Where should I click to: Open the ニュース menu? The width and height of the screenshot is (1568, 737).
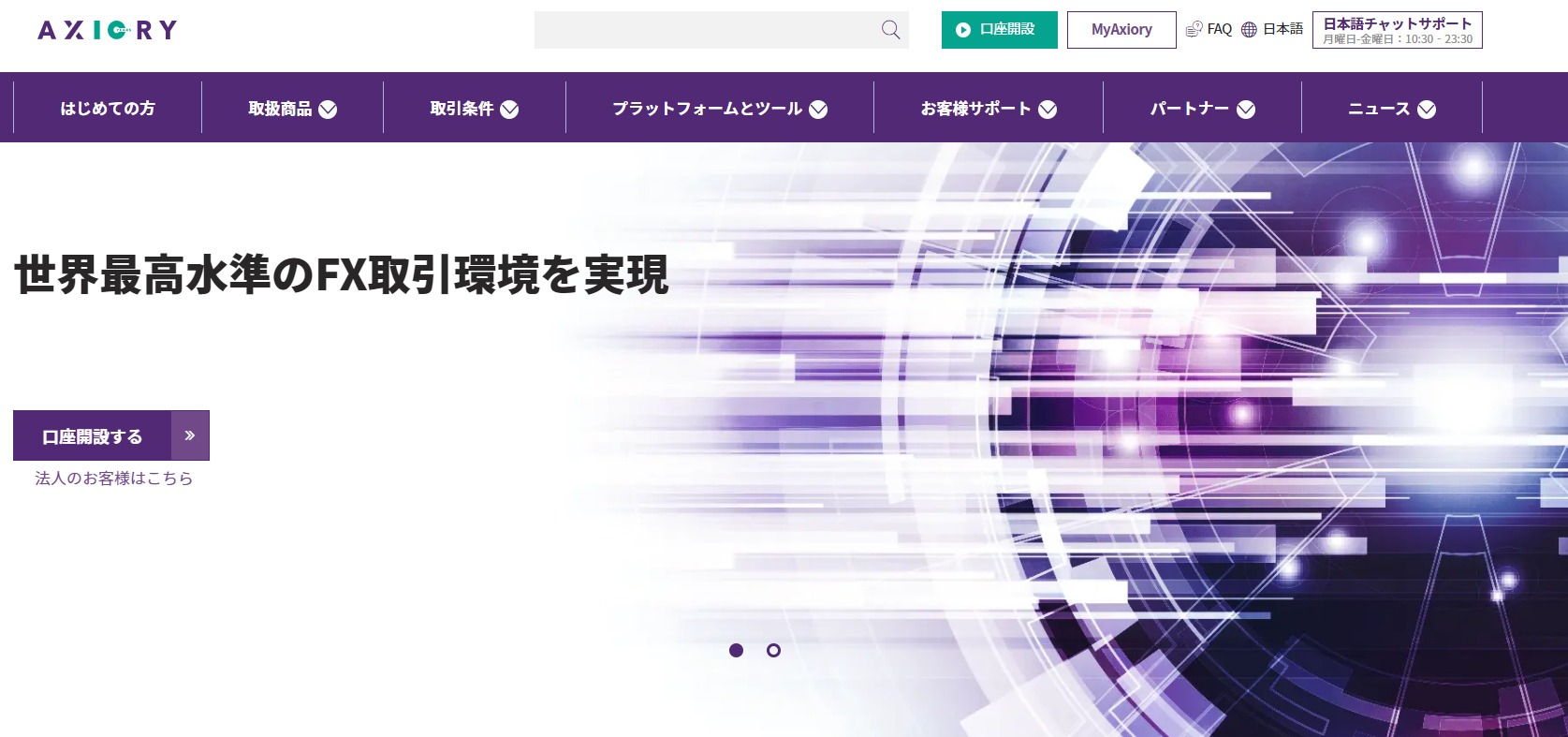click(x=1379, y=109)
